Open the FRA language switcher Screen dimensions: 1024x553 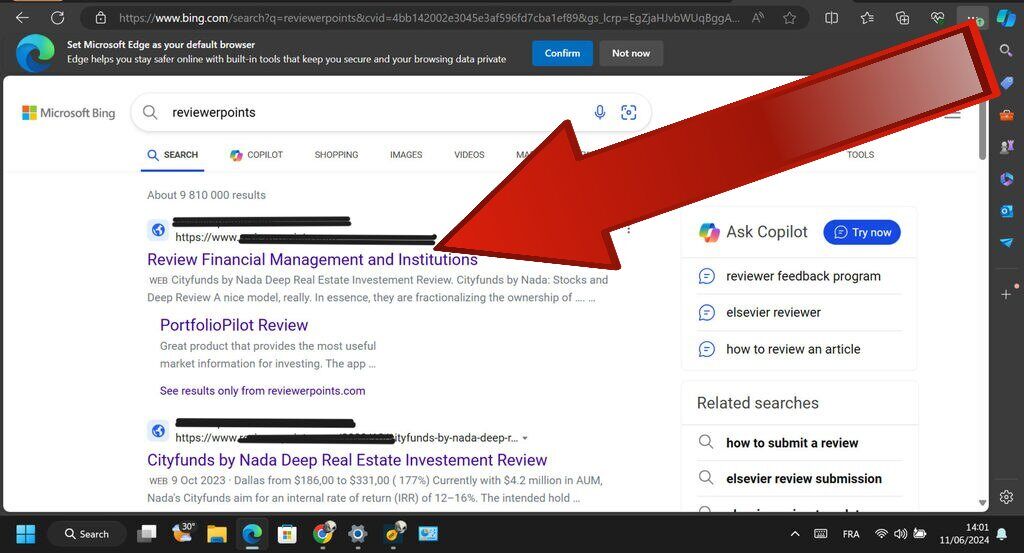coord(851,534)
